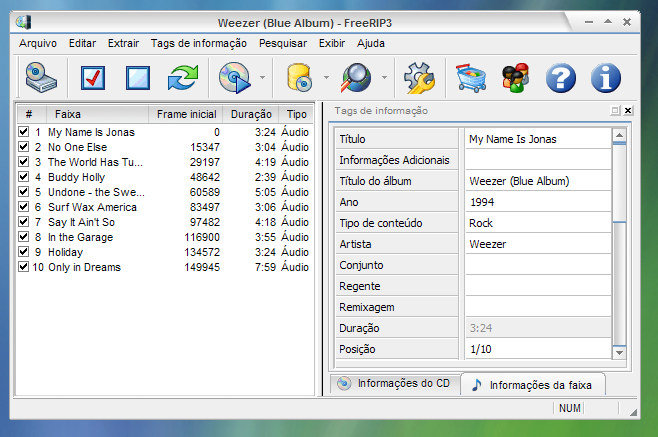
Task: Toggle checkbox for Buddy Holly track
Action: coord(24,177)
